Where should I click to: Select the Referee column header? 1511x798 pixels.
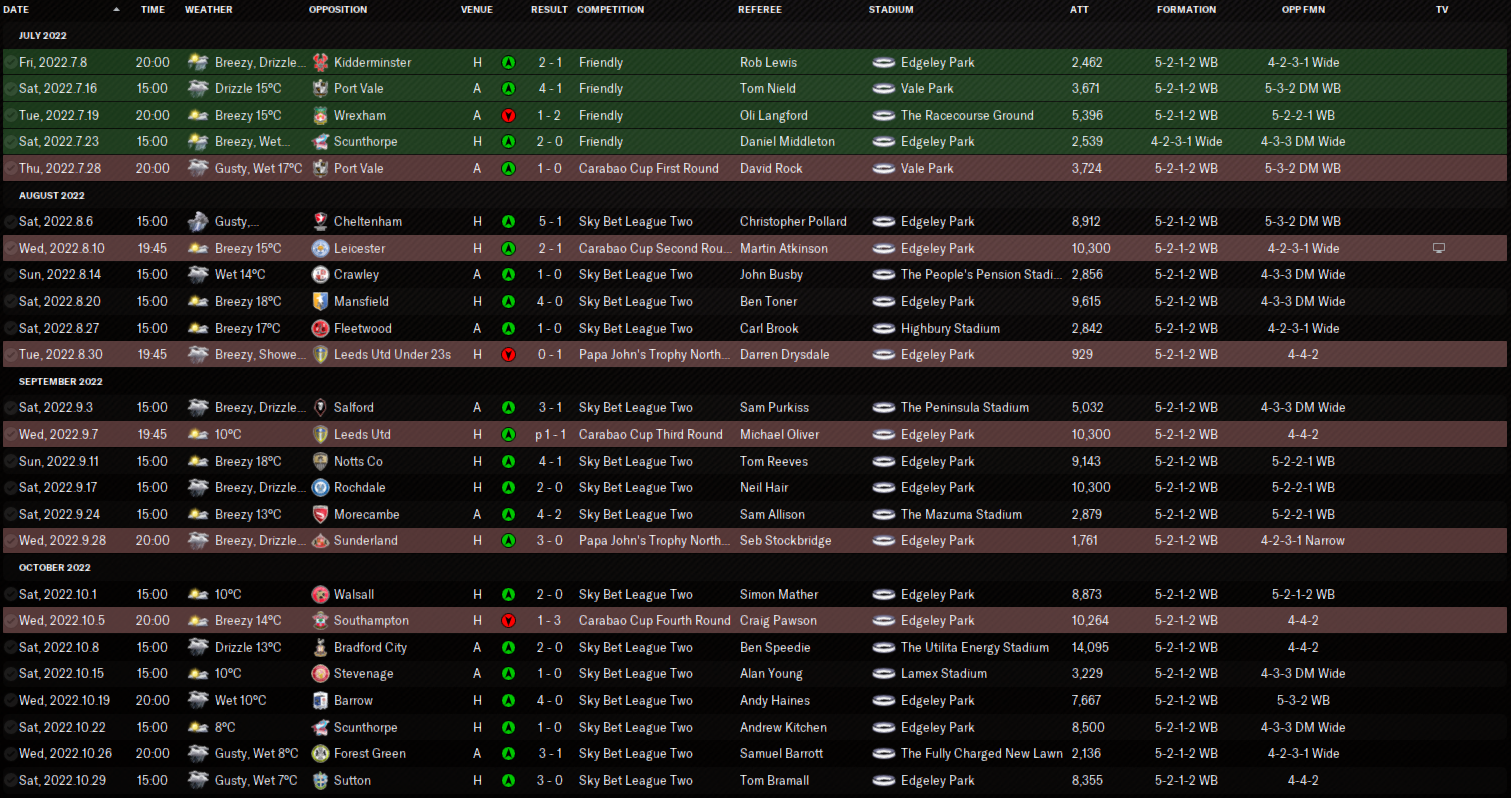pos(760,9)
